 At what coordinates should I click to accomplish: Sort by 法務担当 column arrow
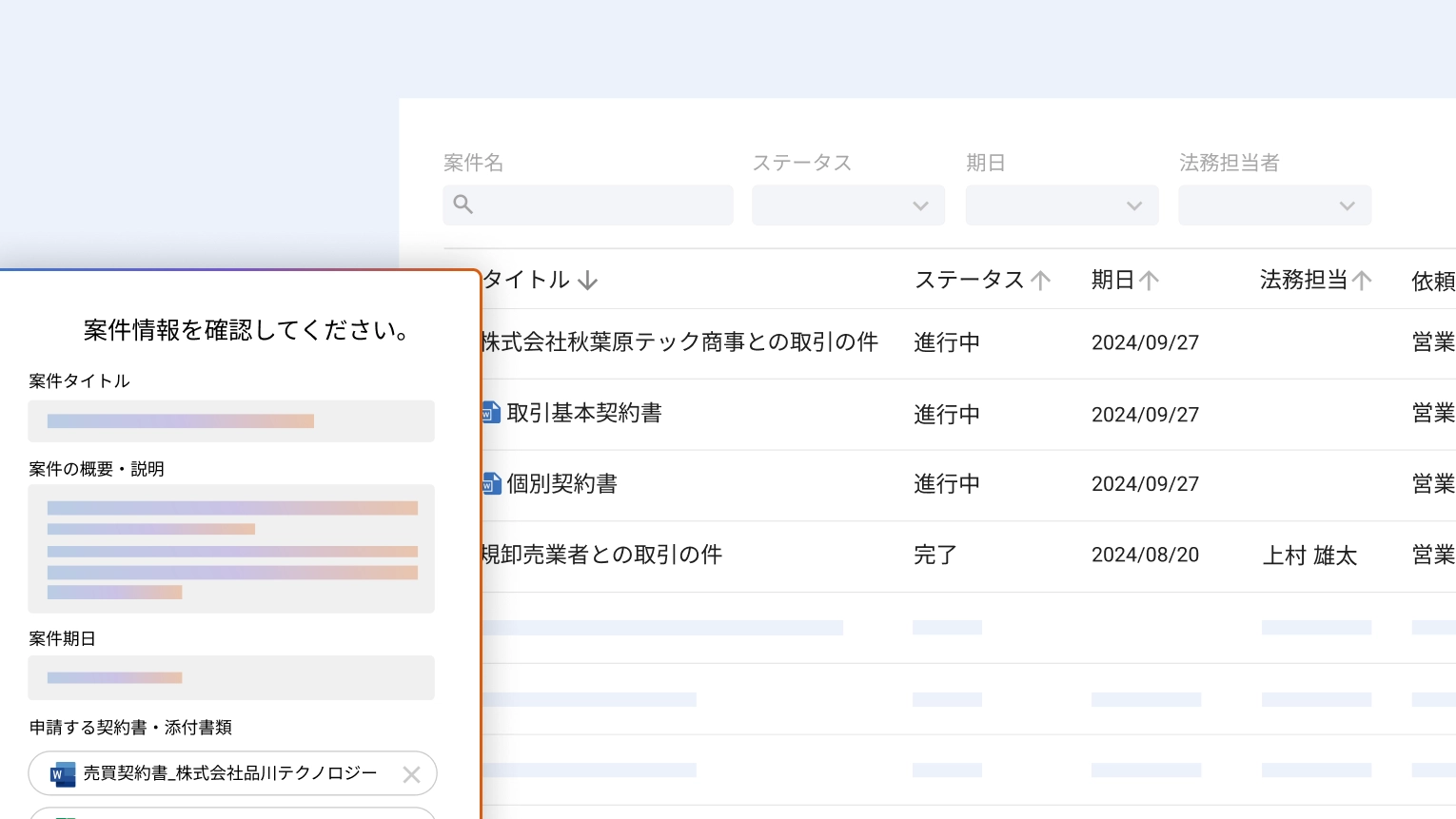1362,281
